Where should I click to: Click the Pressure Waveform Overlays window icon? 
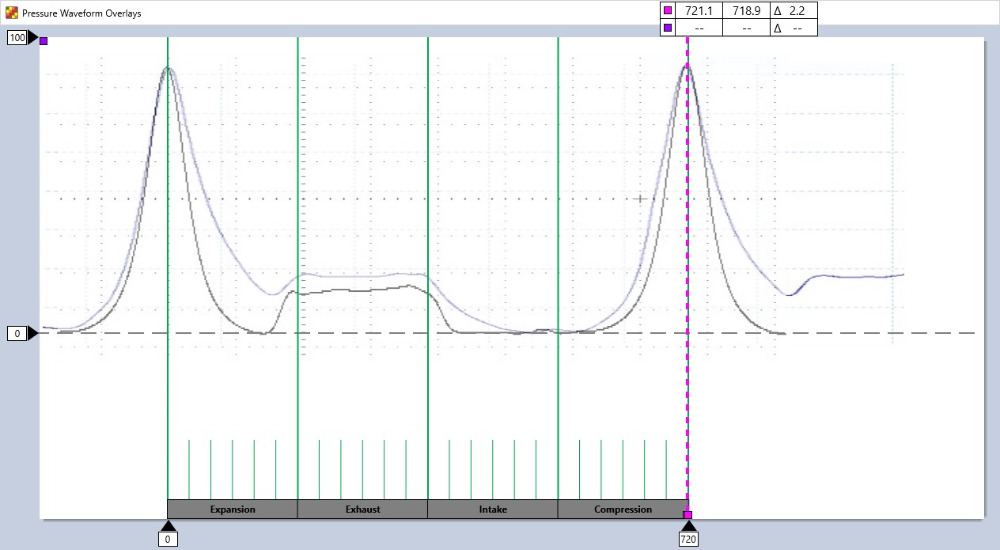11,12
